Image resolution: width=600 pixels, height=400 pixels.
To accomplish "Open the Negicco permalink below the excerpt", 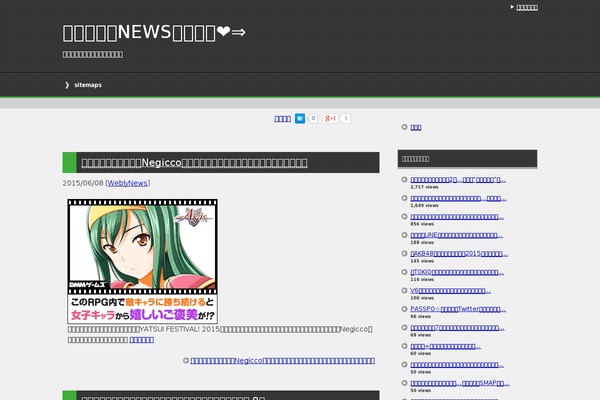I will click(282, 361).
